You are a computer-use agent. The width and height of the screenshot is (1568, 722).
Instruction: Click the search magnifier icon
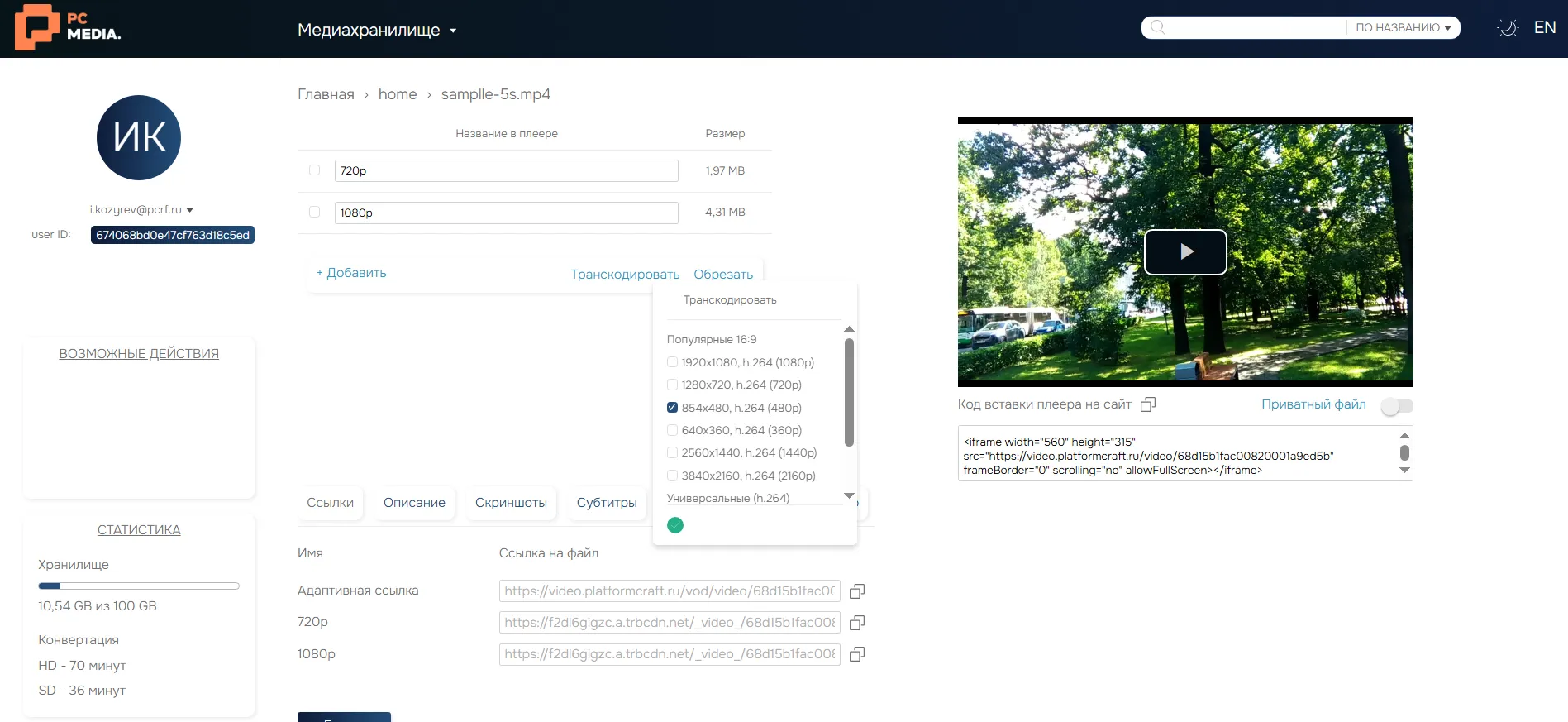[x=1158, y=27]
